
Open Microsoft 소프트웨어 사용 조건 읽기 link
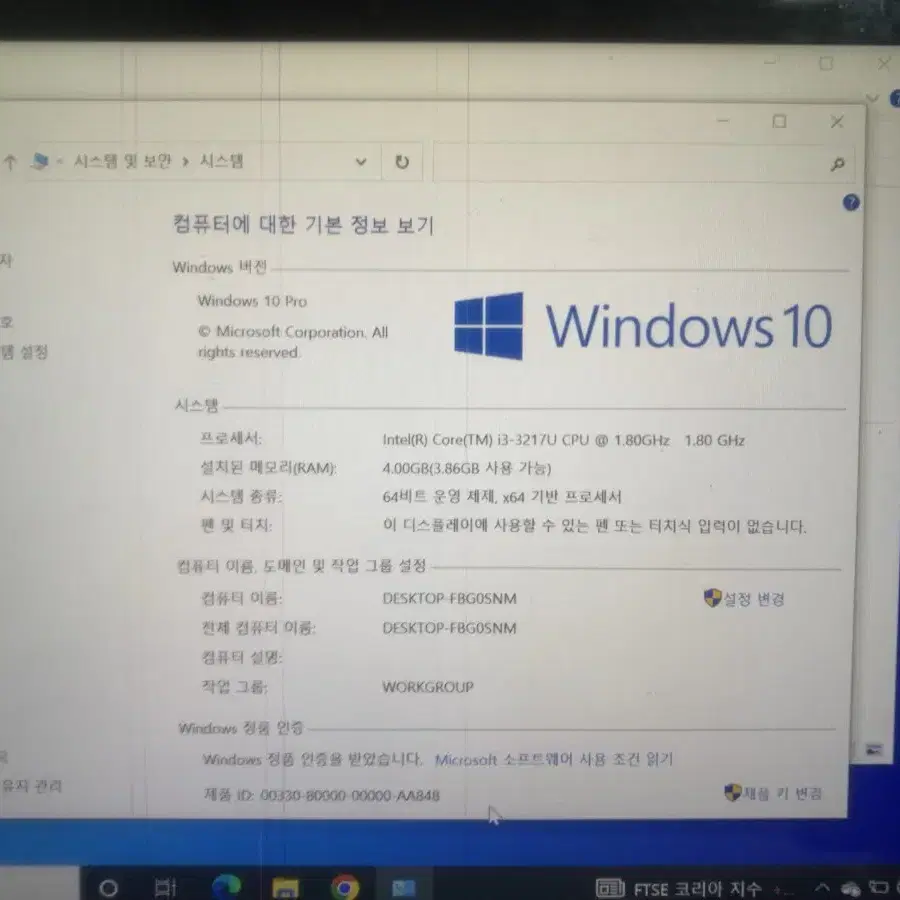pyautogui.click(x=553, y=760)
